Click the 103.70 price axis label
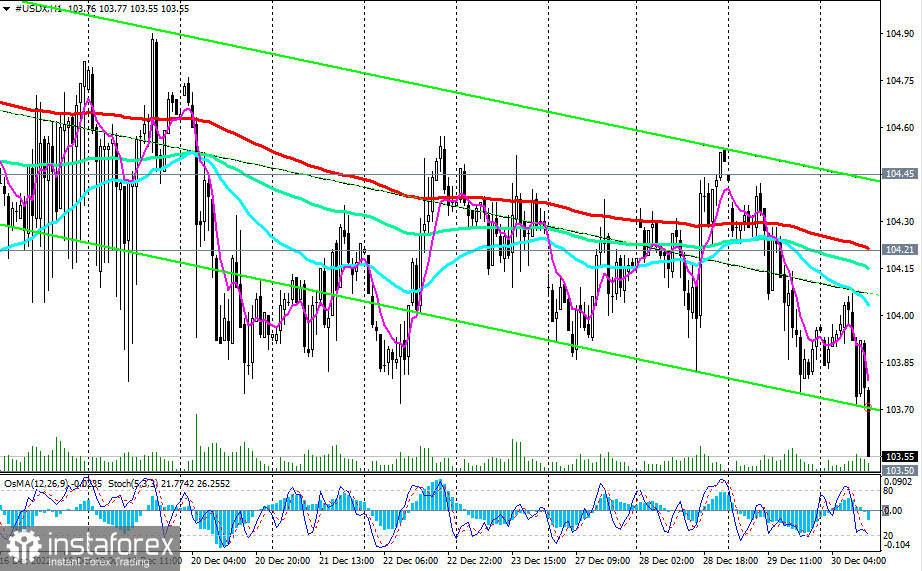This screenshot has height=571, width=922. point(900,410)
